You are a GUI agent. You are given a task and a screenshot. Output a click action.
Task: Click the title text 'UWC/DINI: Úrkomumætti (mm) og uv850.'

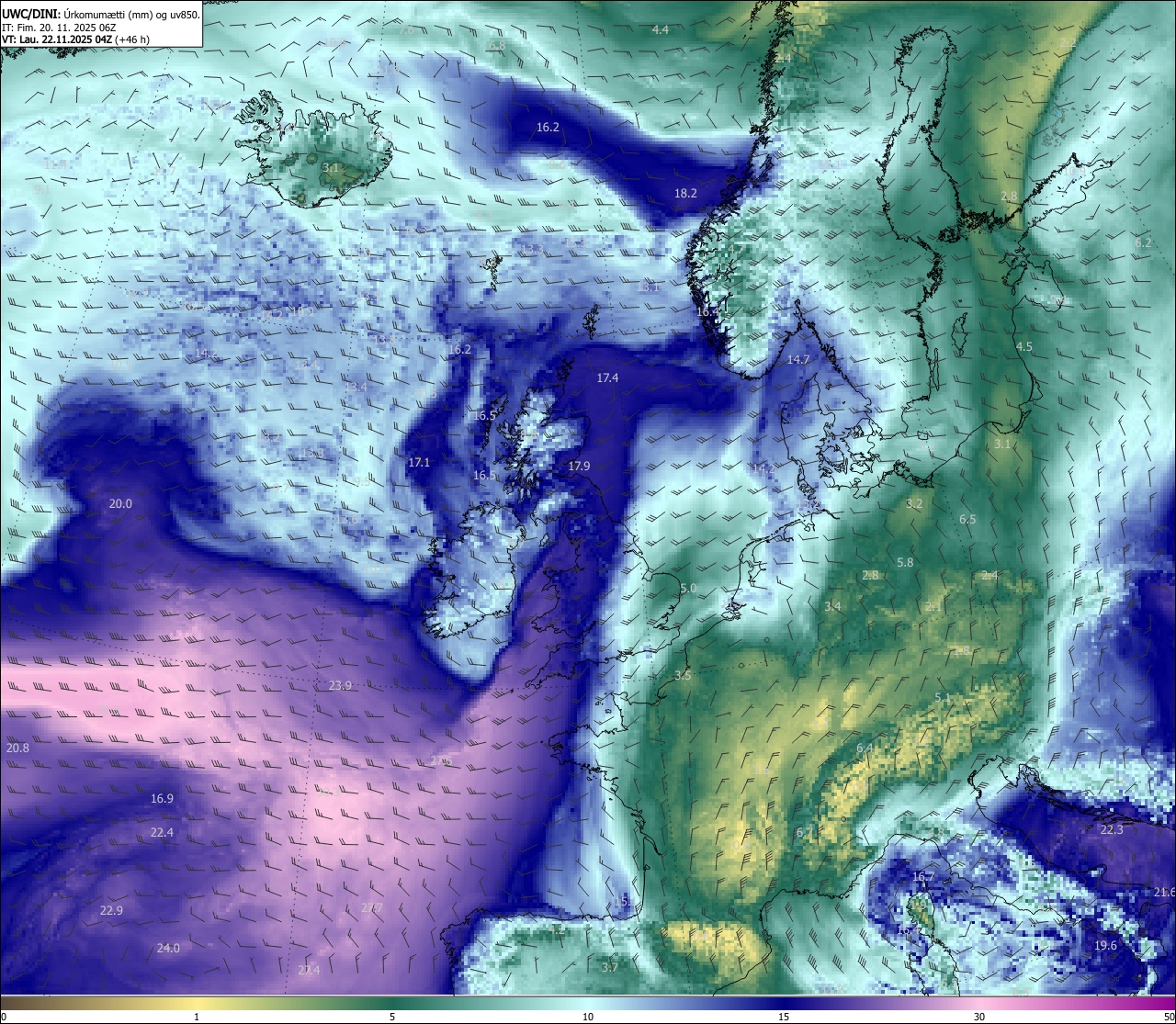click(100, 14)
